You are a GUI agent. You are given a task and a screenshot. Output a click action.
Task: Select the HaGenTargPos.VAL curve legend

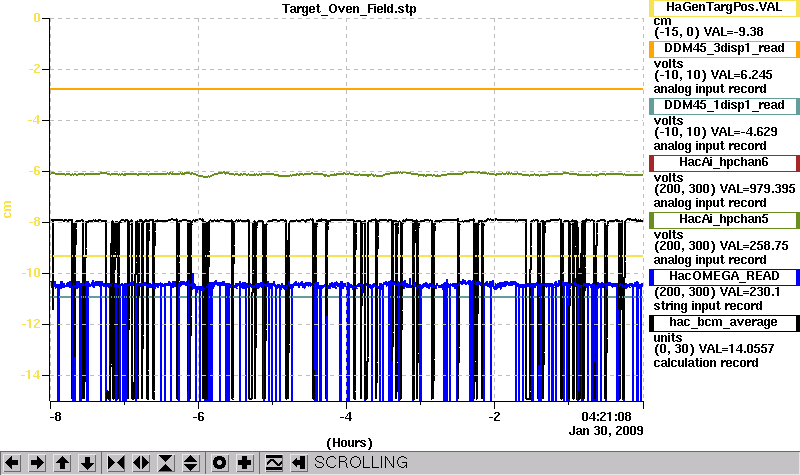pyautogui.click(x=724, y=8)
